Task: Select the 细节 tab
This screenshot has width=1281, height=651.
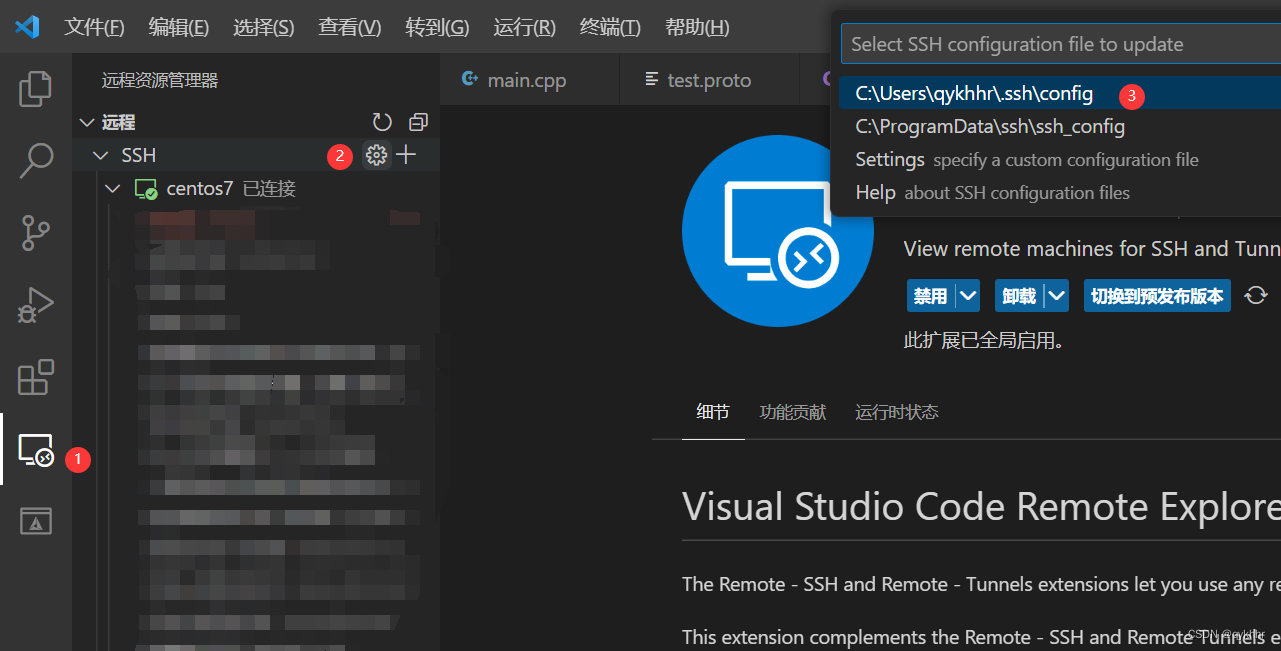Action: point(713,412)
